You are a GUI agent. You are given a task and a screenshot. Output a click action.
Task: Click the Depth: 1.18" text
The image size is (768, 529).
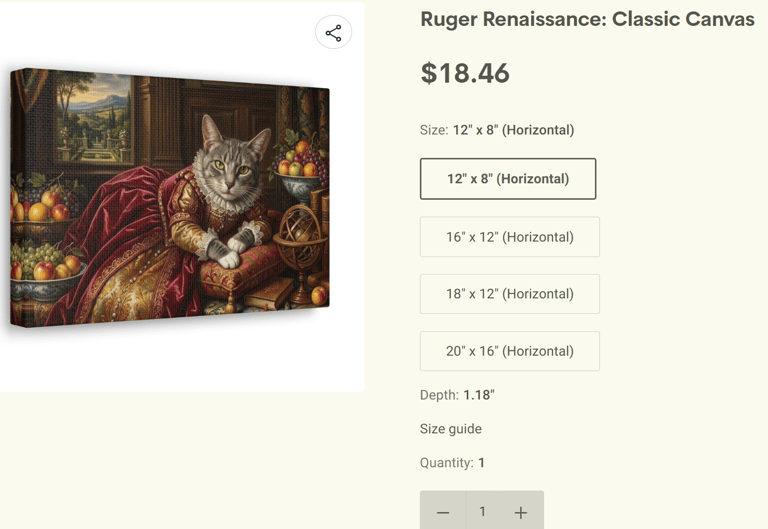[457, 395]
